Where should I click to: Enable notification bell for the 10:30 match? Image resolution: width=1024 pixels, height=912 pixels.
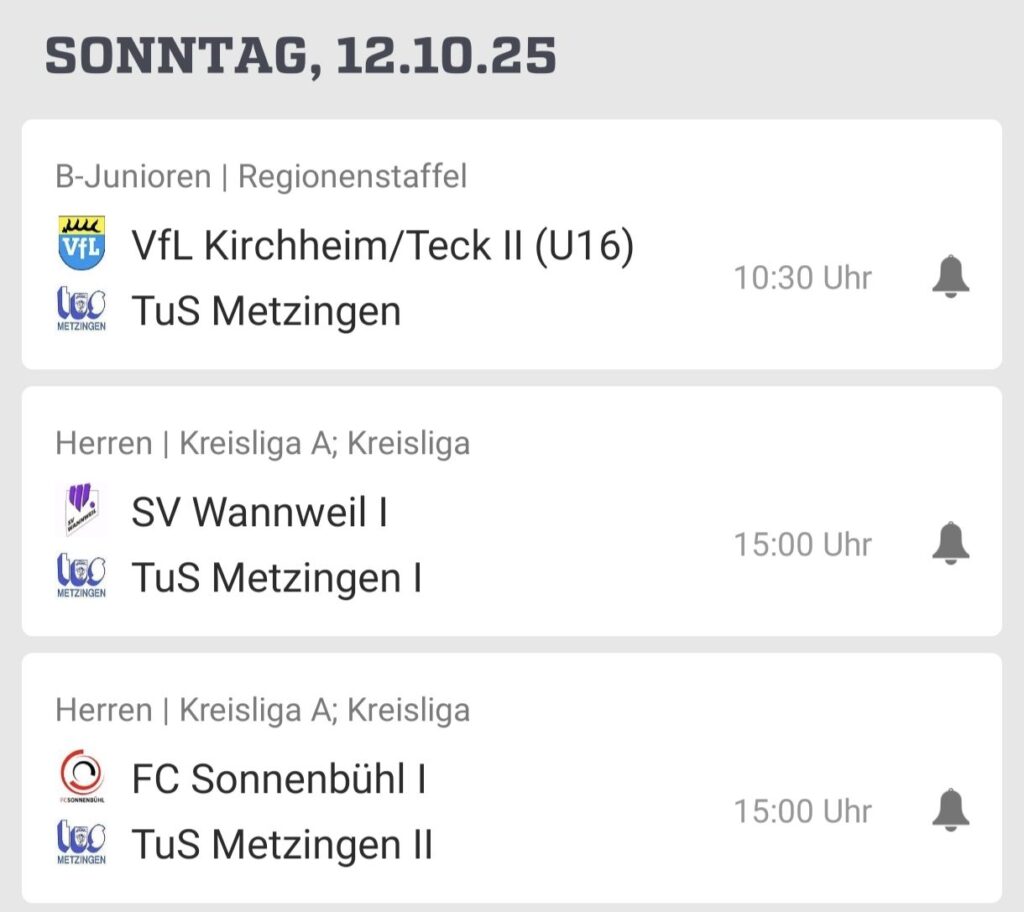[x=951, y=277]
